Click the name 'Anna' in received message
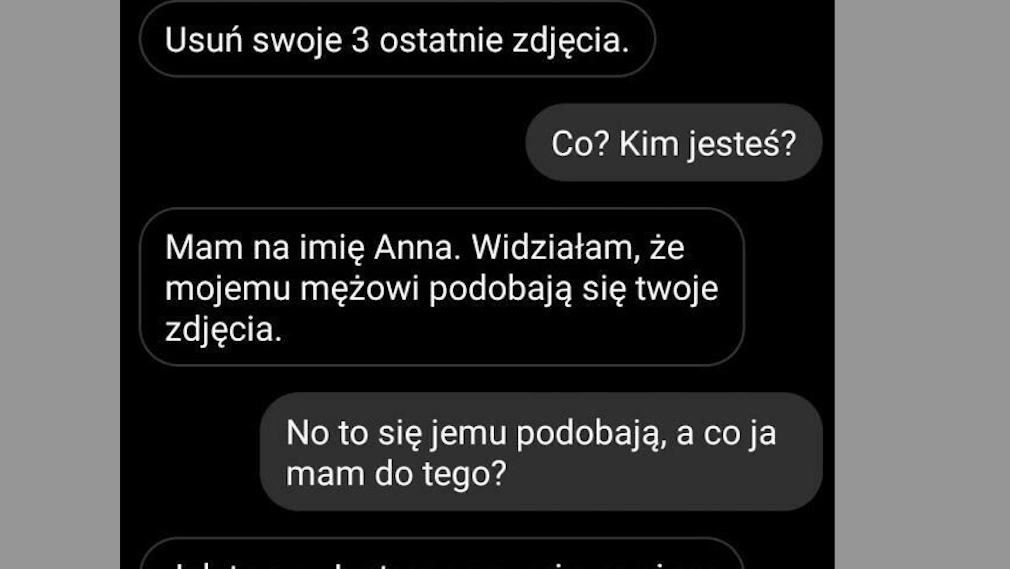The image size is (1010, 569). click(x=417, y=247)
